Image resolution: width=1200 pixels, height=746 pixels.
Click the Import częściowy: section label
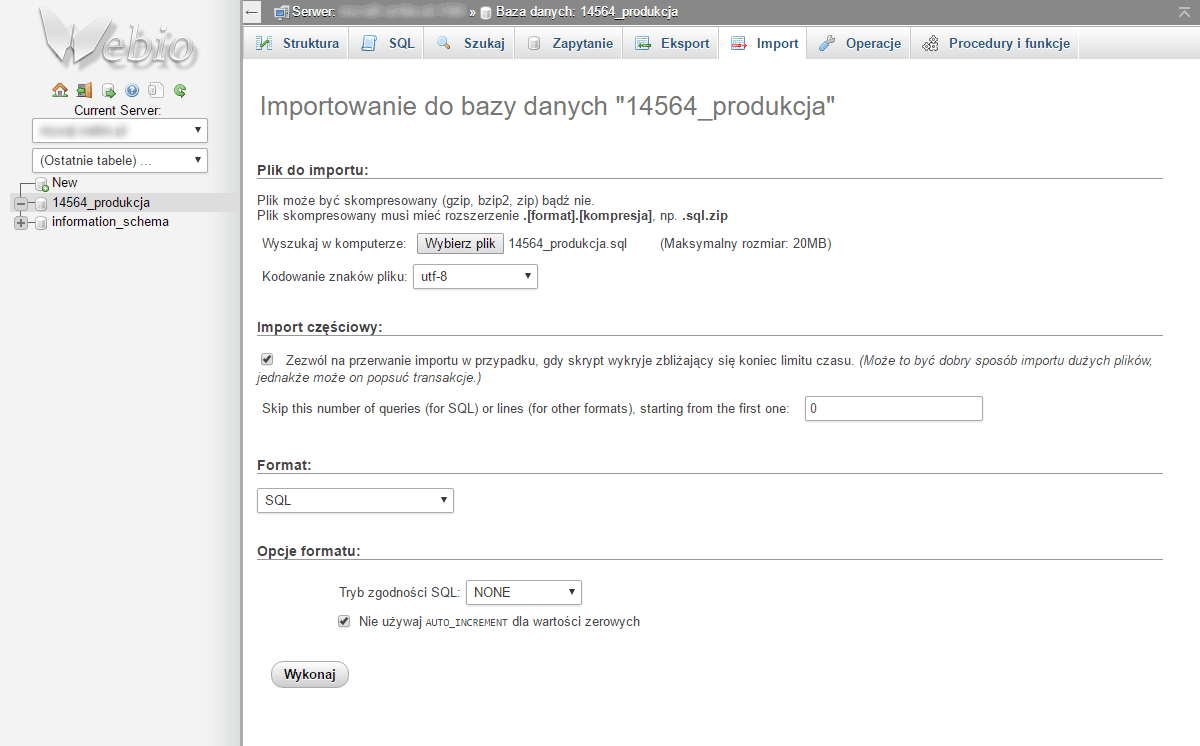coord(320,327)
